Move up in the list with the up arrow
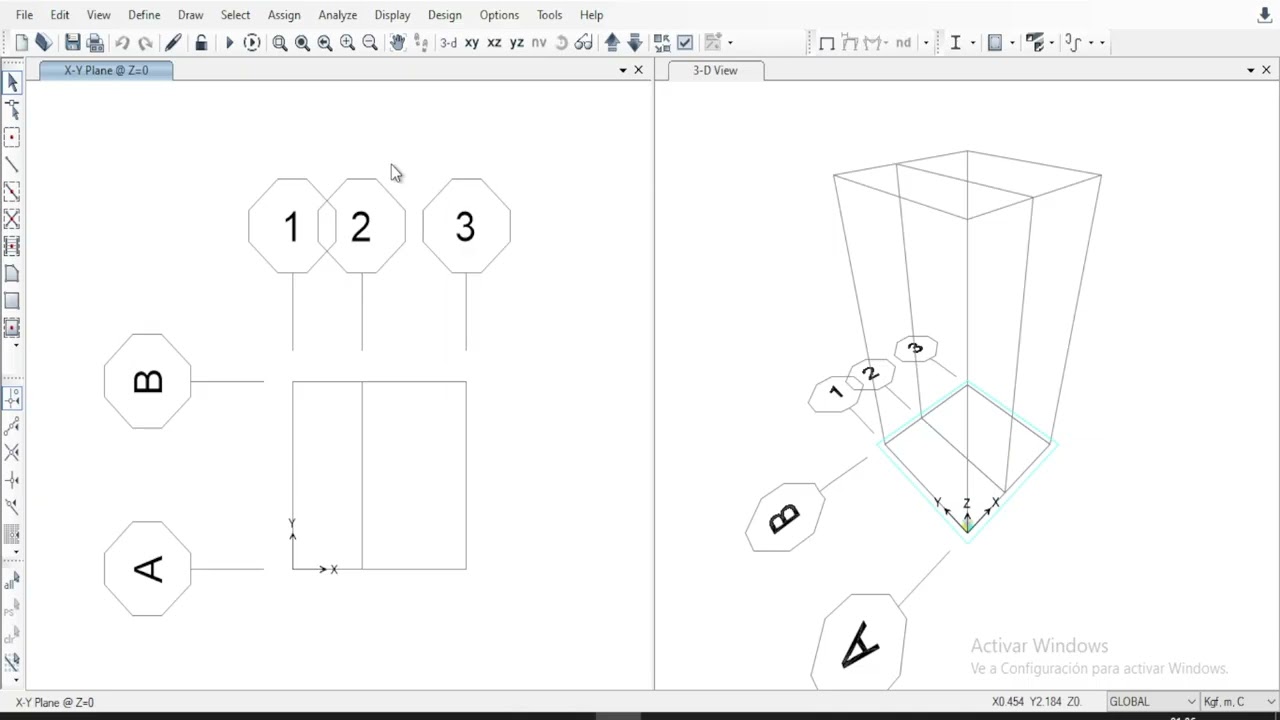The image size is (1280, 720). pyautogui.click(x=612, y=42)
